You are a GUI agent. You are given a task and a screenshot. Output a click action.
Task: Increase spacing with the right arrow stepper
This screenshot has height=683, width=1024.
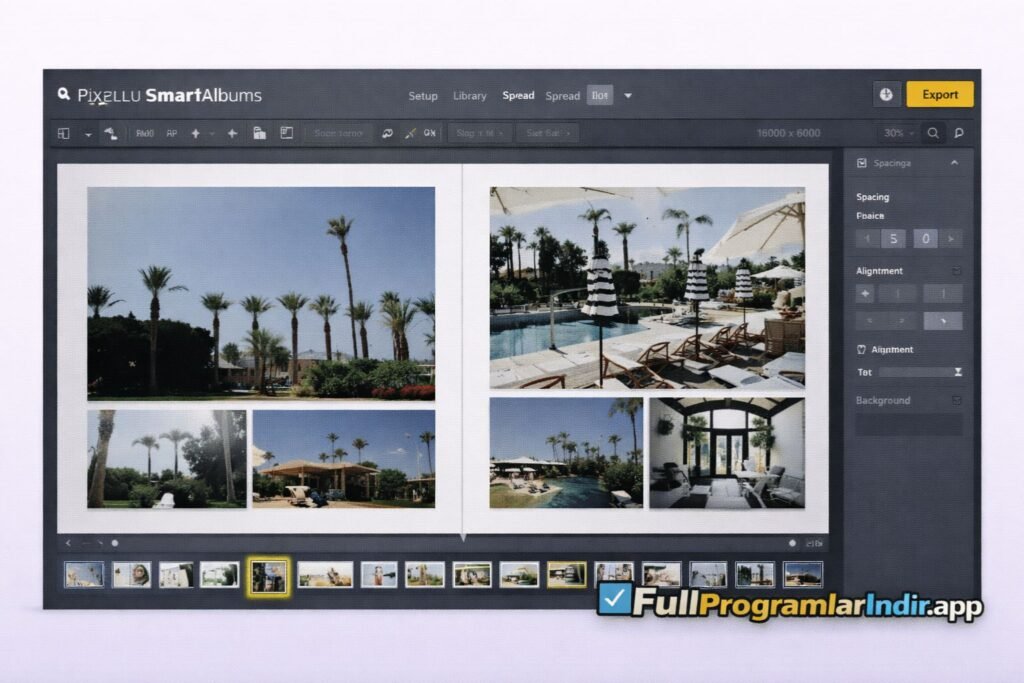tap(951, 239)
